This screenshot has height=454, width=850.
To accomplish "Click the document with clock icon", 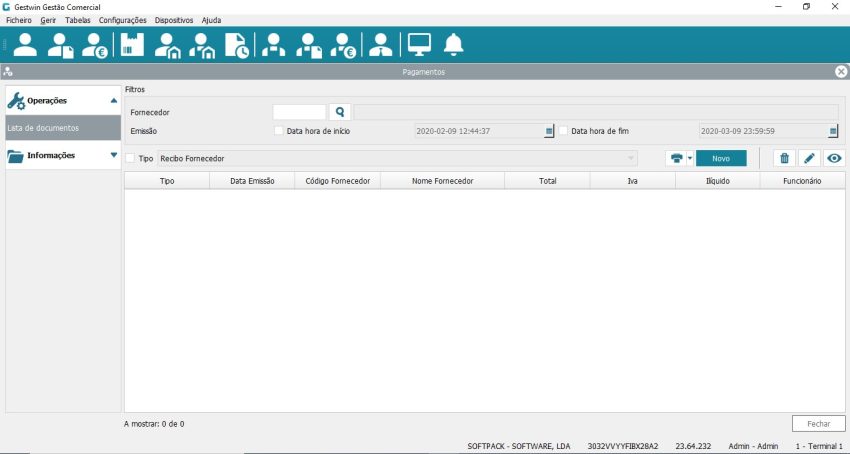I will click(237, 45).
